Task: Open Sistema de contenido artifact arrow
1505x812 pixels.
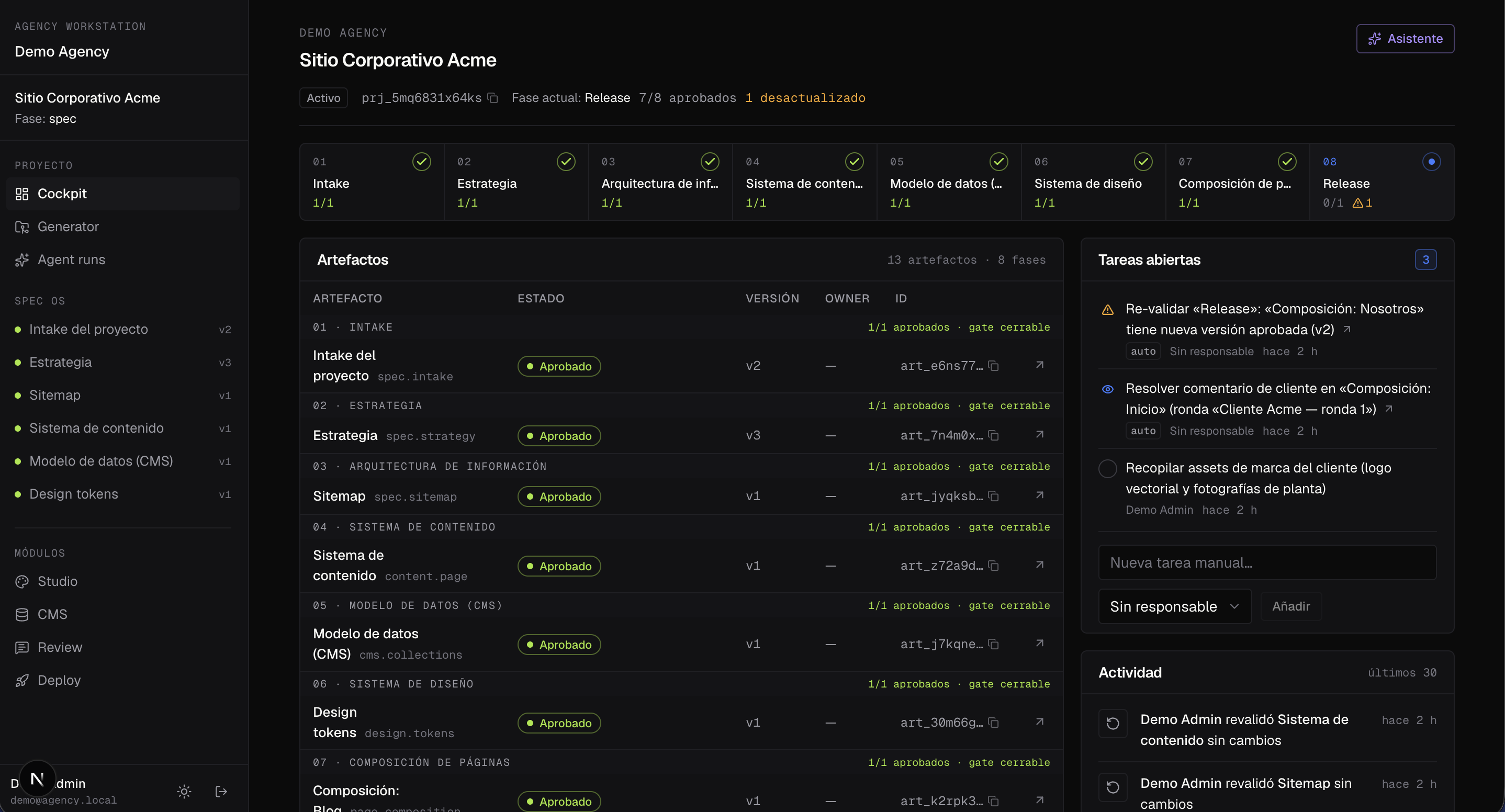Action: point(1040,565)
